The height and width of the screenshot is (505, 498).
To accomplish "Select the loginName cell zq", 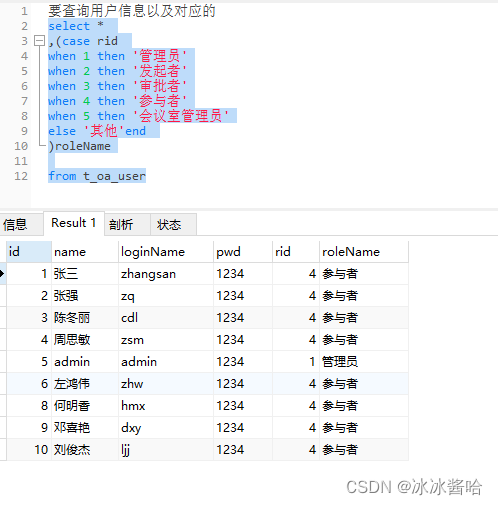I will click(x=166, y=296).
